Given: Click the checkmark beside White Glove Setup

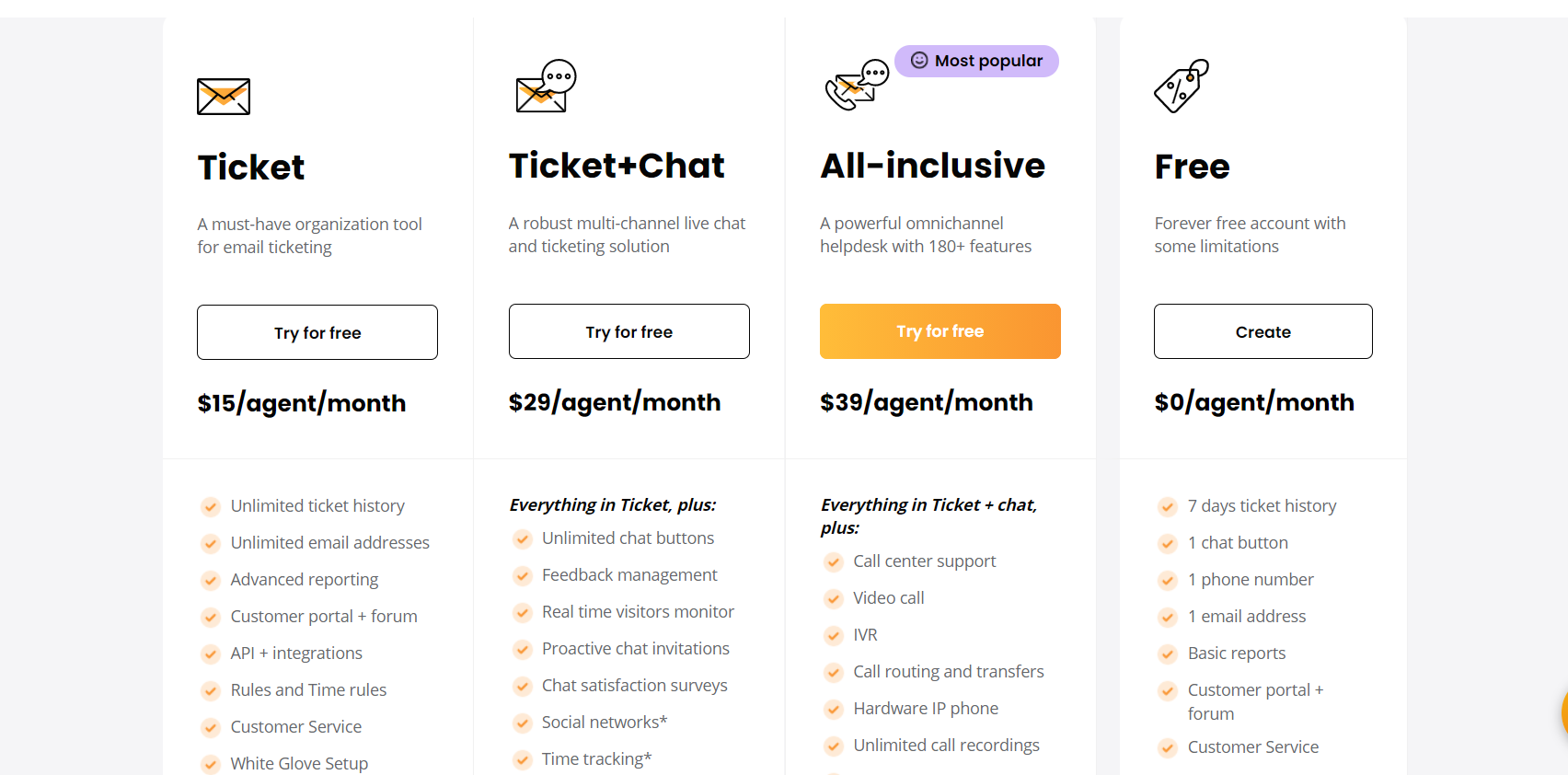Looking at the screenshot, I should click(x=210, y=764).
